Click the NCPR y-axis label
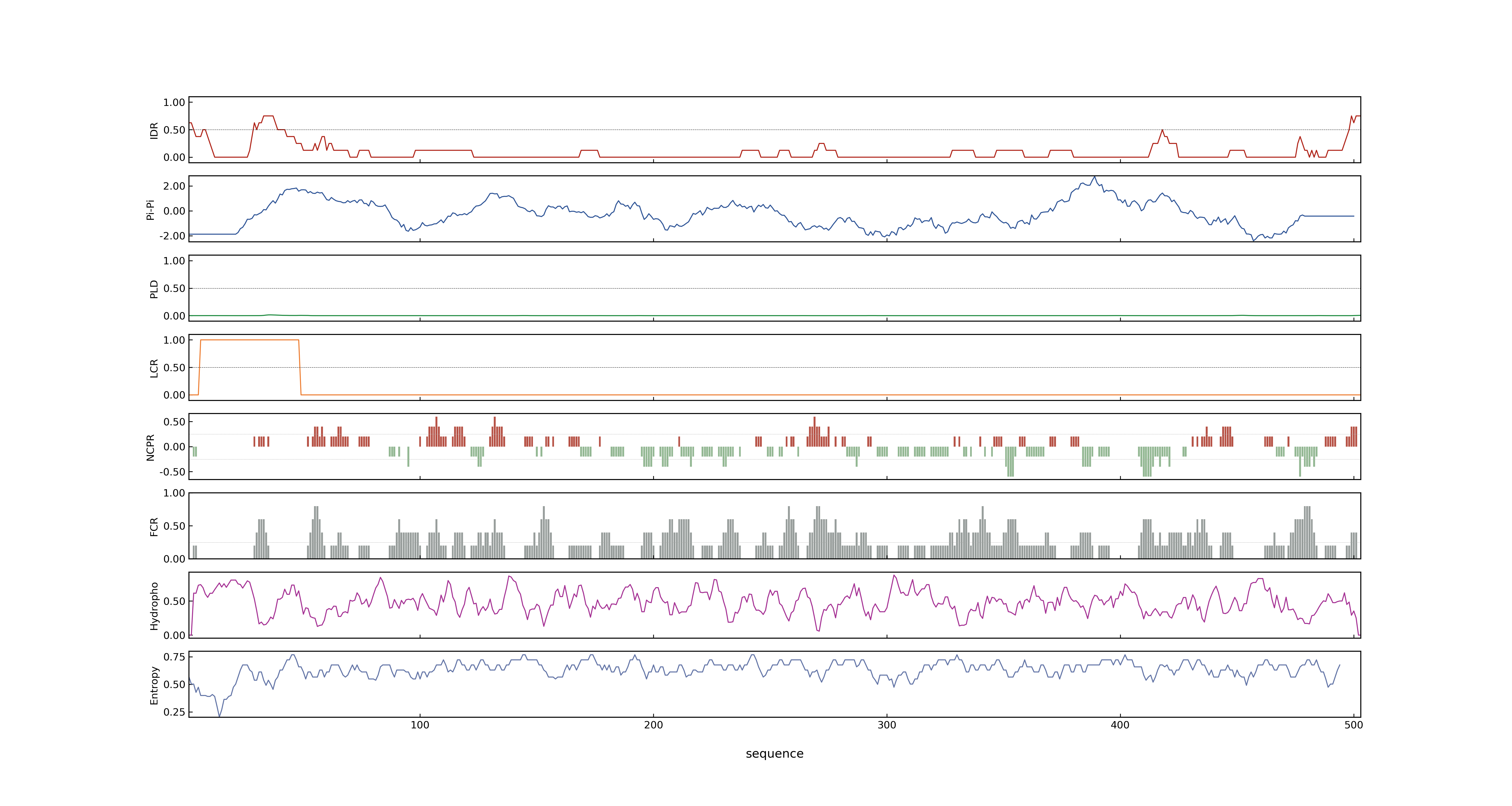1512x806 pixels. (x=150, y=448)
